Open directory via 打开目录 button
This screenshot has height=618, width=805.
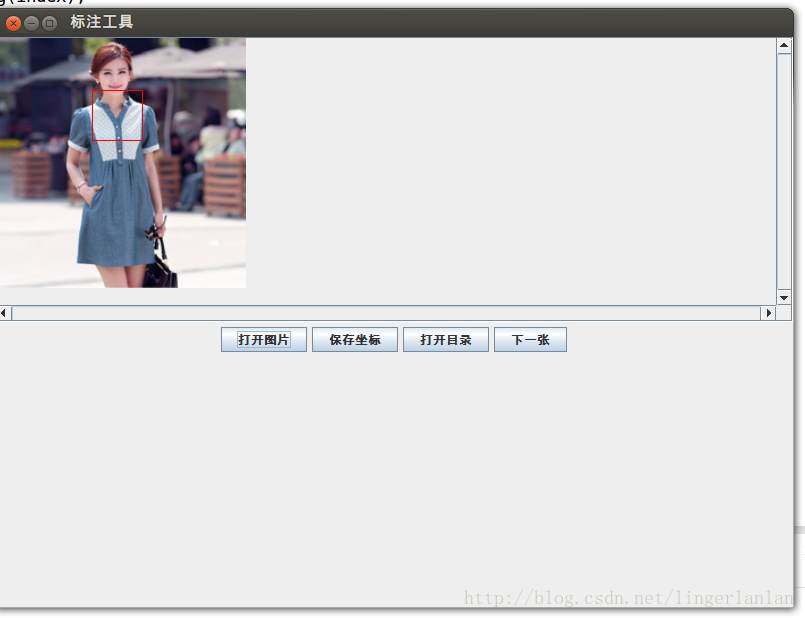446,340
